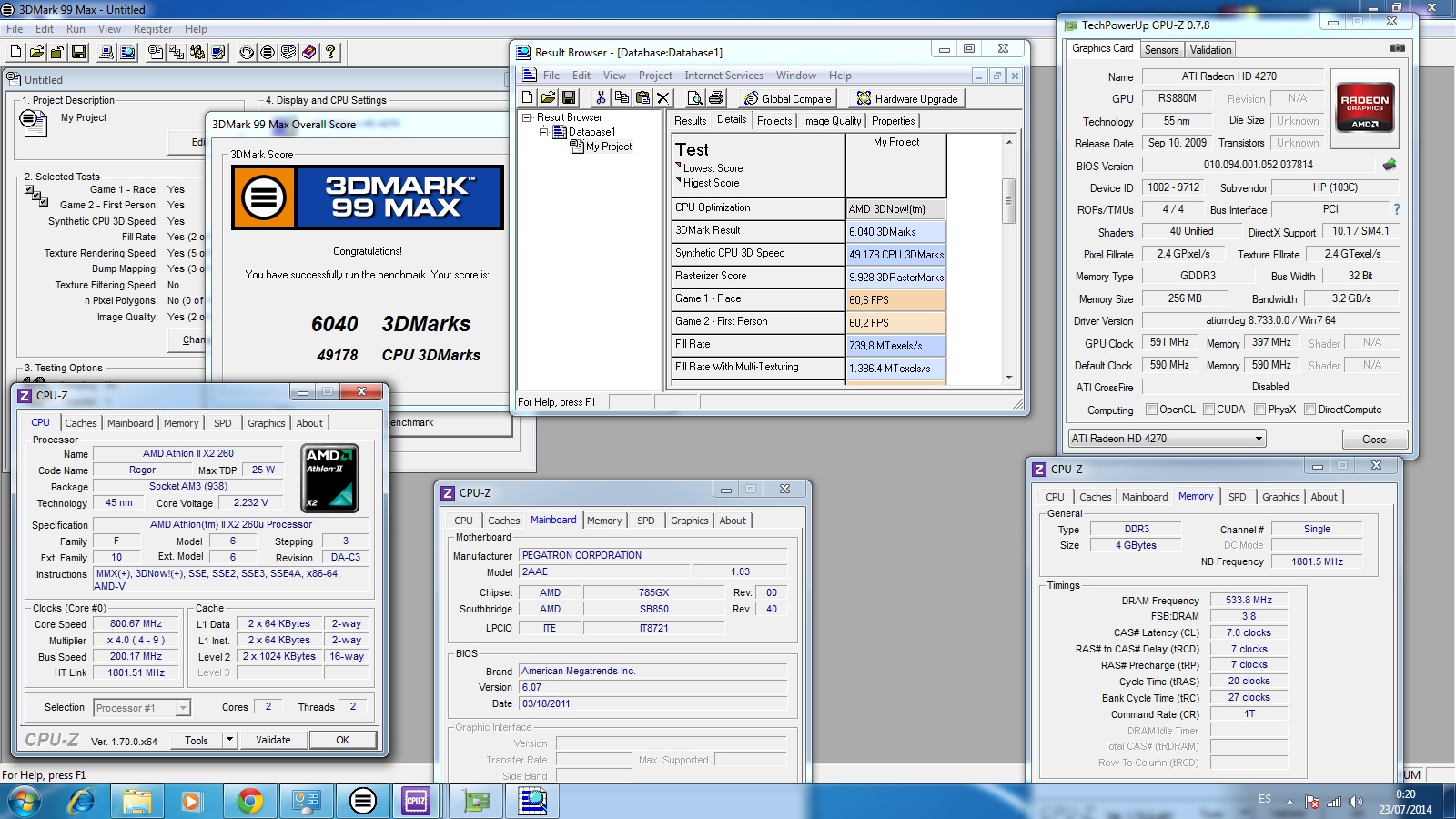The width and height of the screenshot is (1456, 819).
Task: Open Internet Services menu in Result Browser
Action: coord(723,76)
